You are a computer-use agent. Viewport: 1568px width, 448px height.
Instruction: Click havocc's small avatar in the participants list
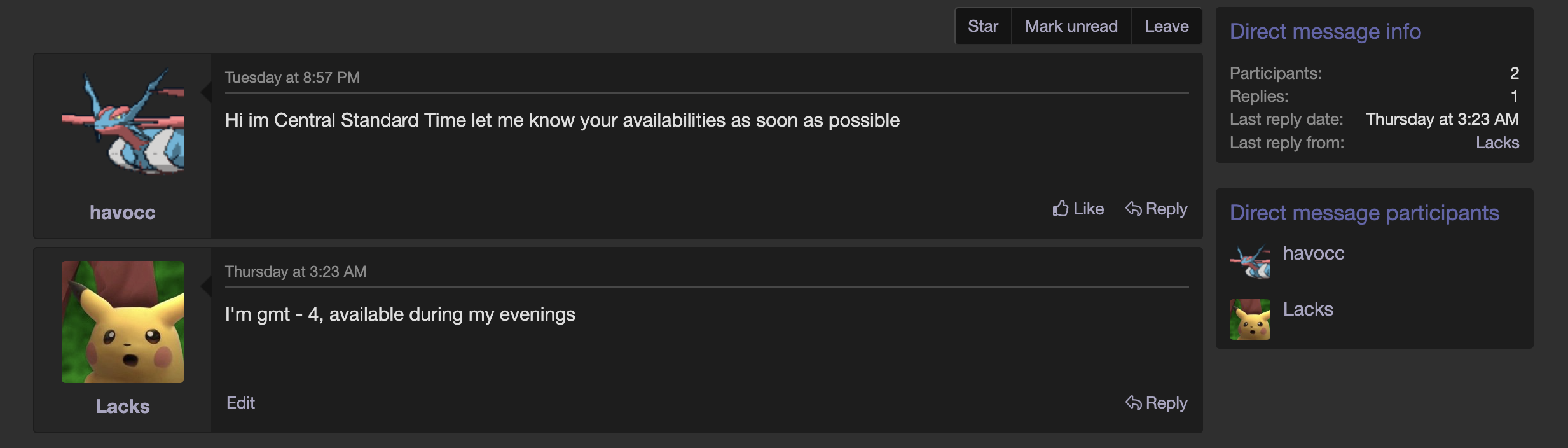click(1250, 262)
